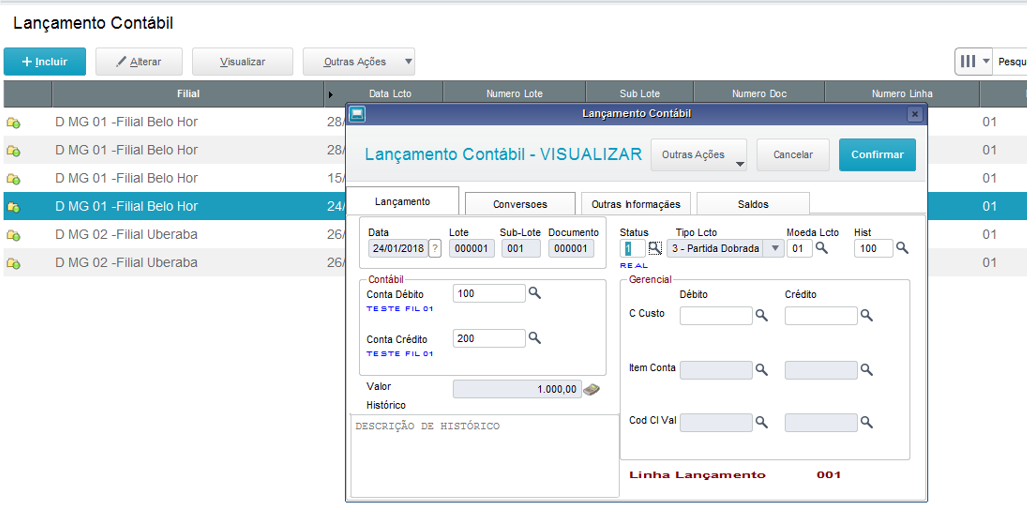The height and width of the screenshot is (517, 1027).
Task: Click the Pesquisa search box
Action: (1011, 62)
